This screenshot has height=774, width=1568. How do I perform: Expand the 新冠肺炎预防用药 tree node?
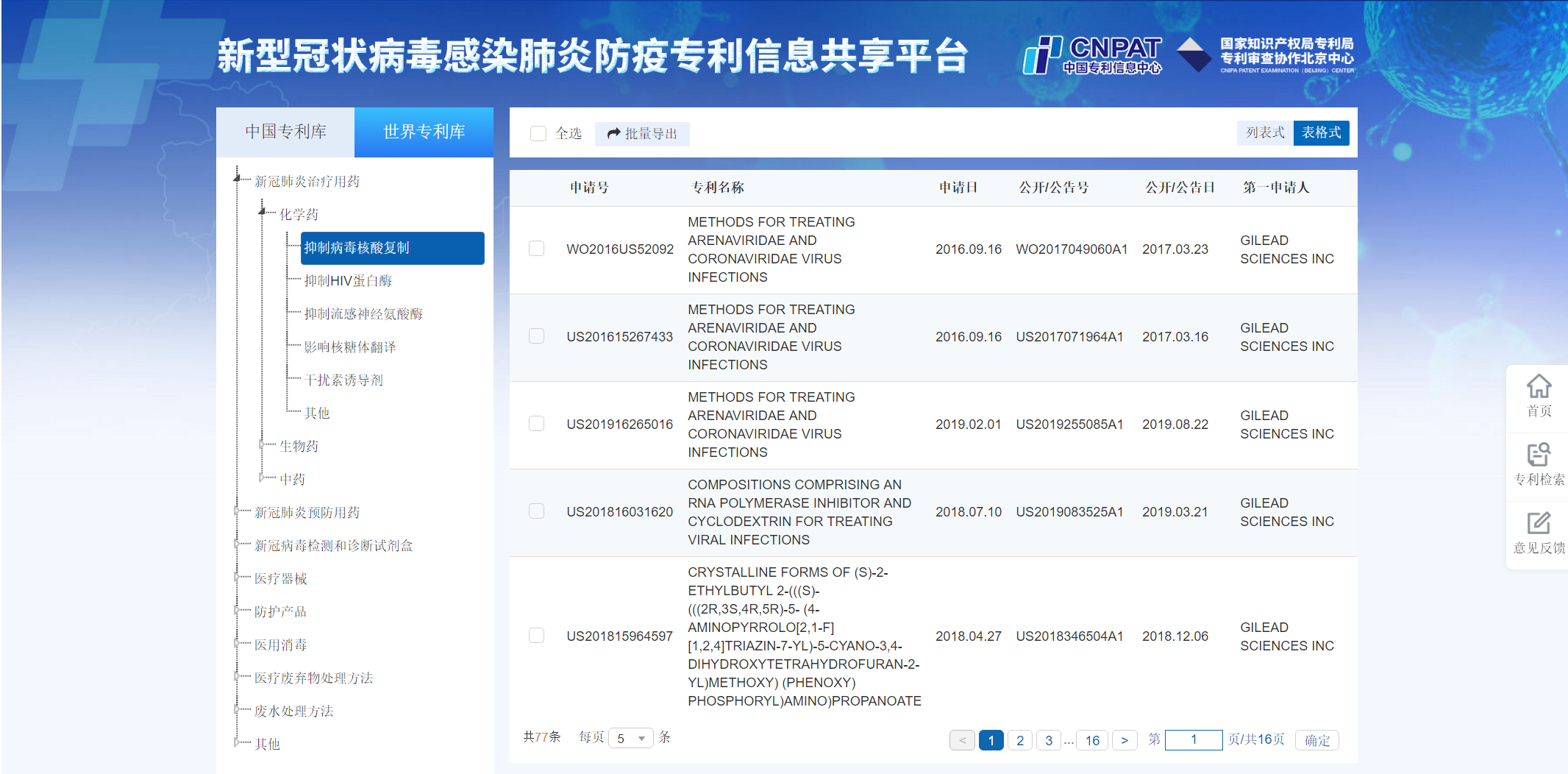237,511
